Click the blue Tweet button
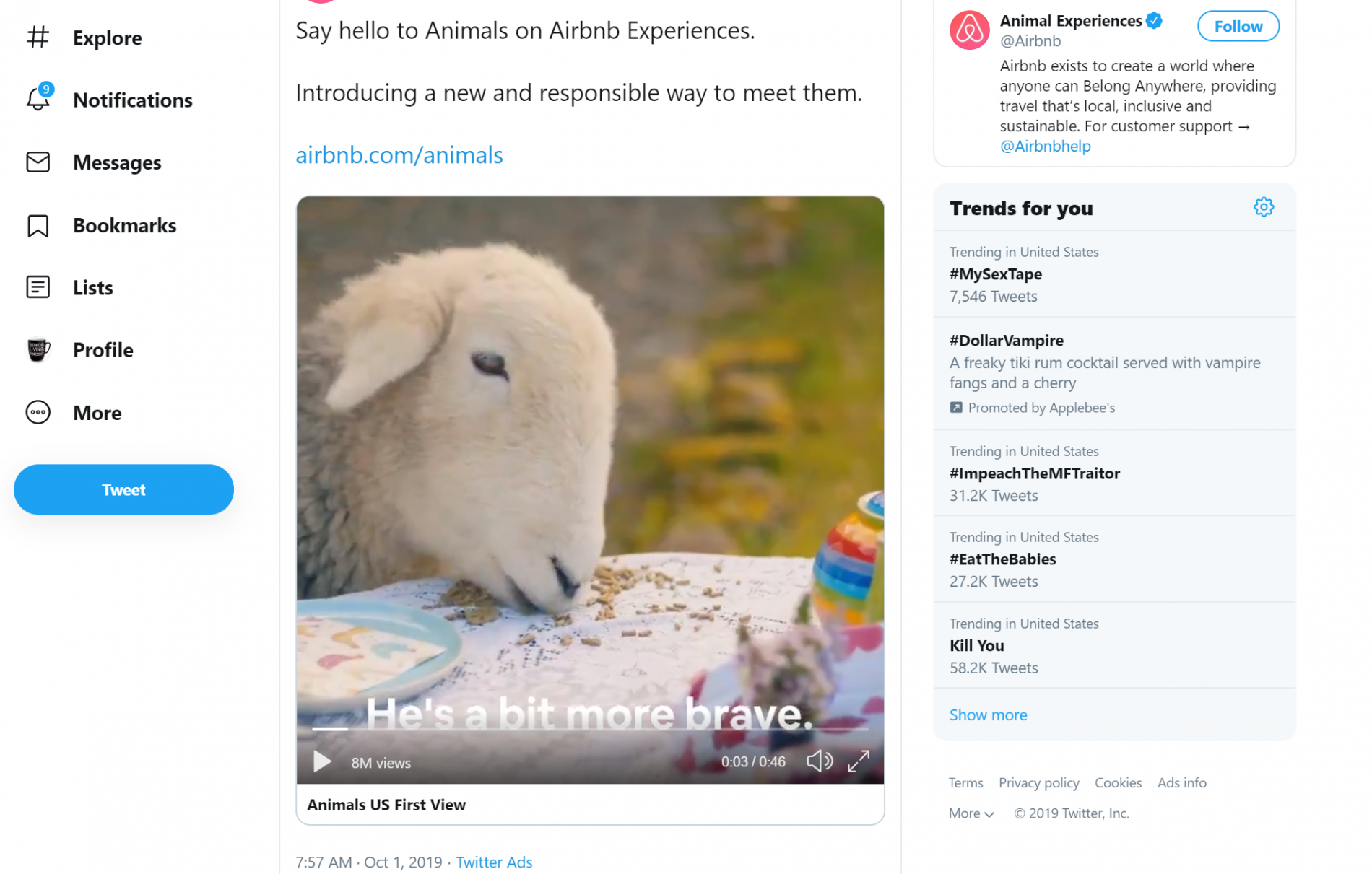 (x=123, y=489)
